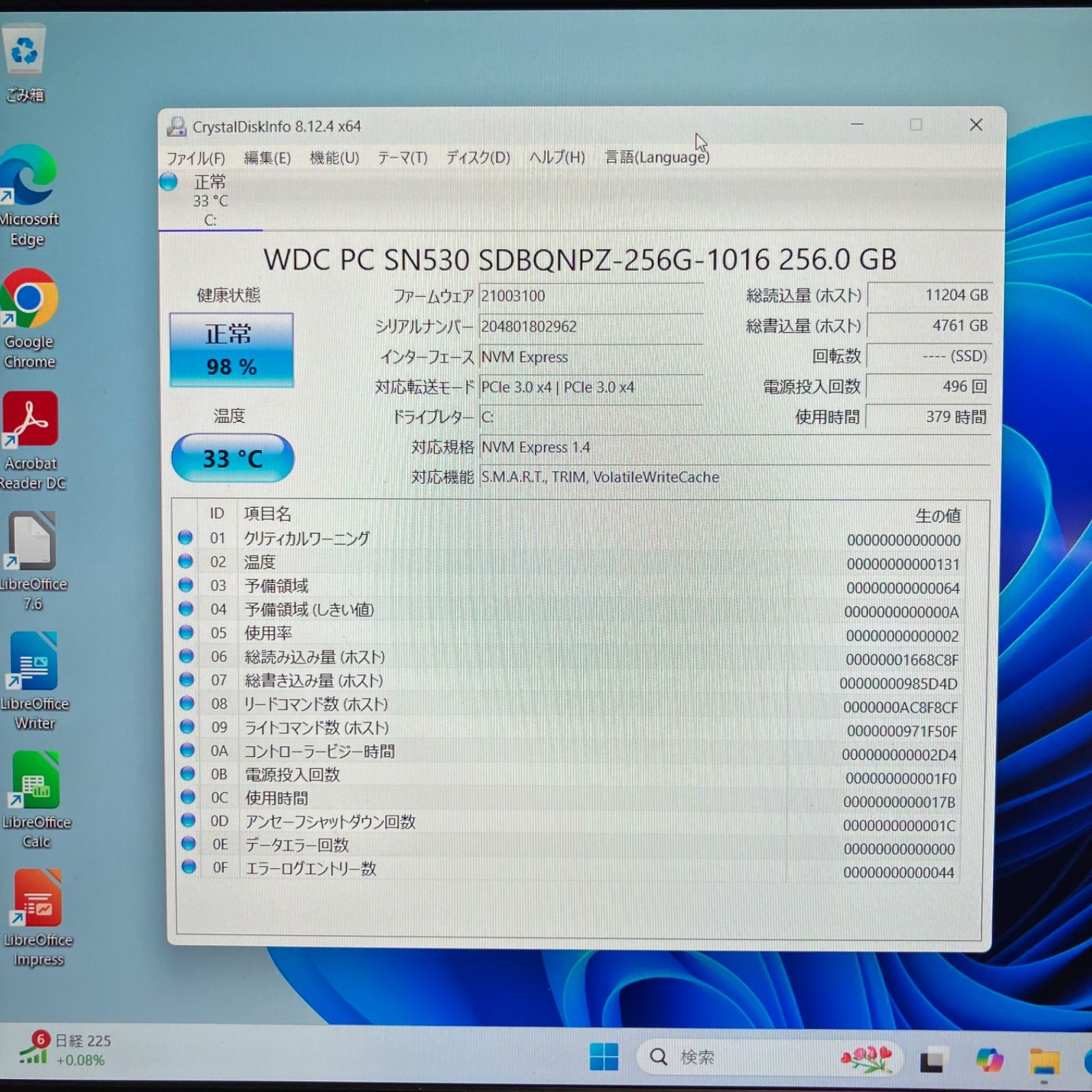Select the C: disk tab showing 正常 33 °C
Screen dimensions: 1092x1092
tap(210, 201)
